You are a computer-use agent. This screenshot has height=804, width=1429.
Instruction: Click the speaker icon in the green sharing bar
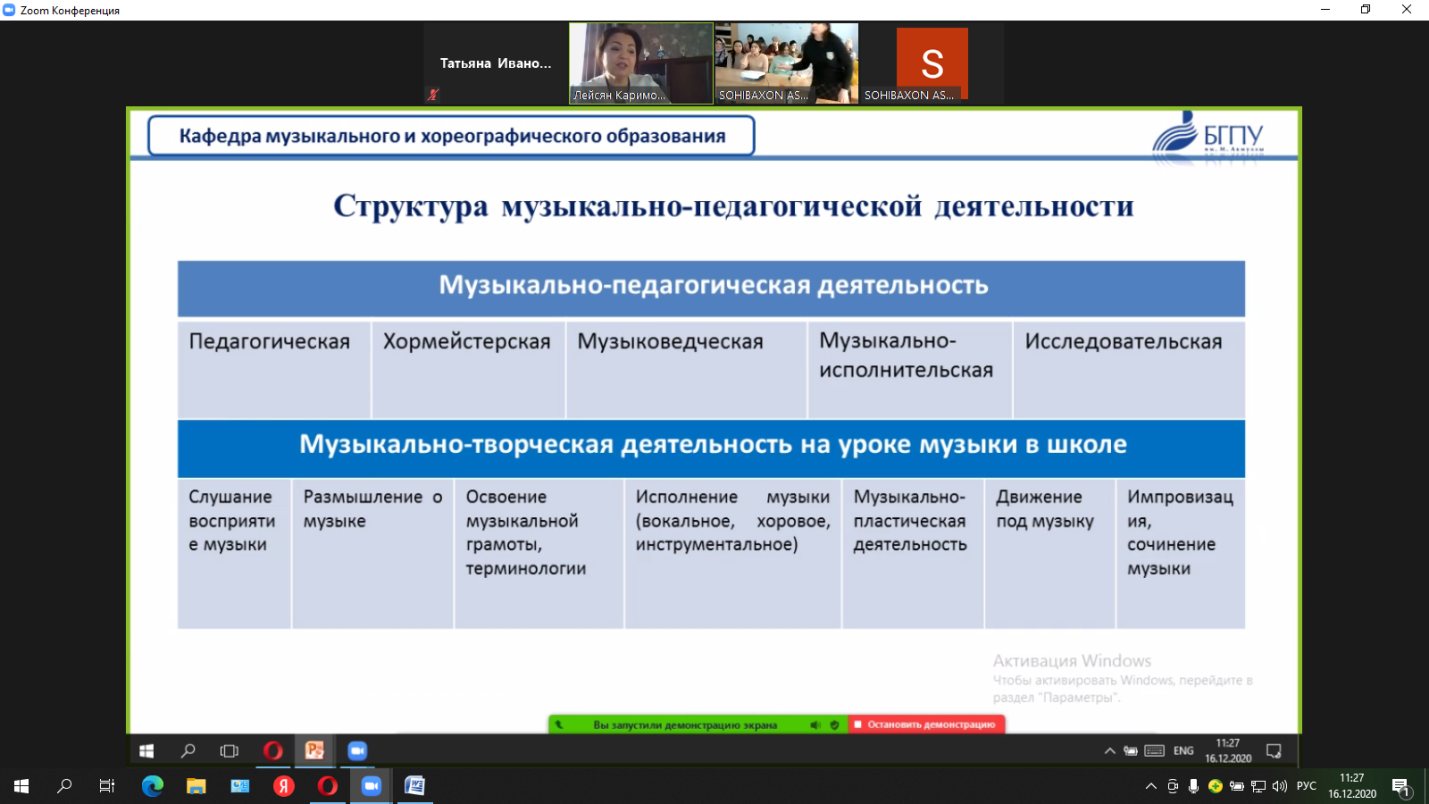point(815,725)
